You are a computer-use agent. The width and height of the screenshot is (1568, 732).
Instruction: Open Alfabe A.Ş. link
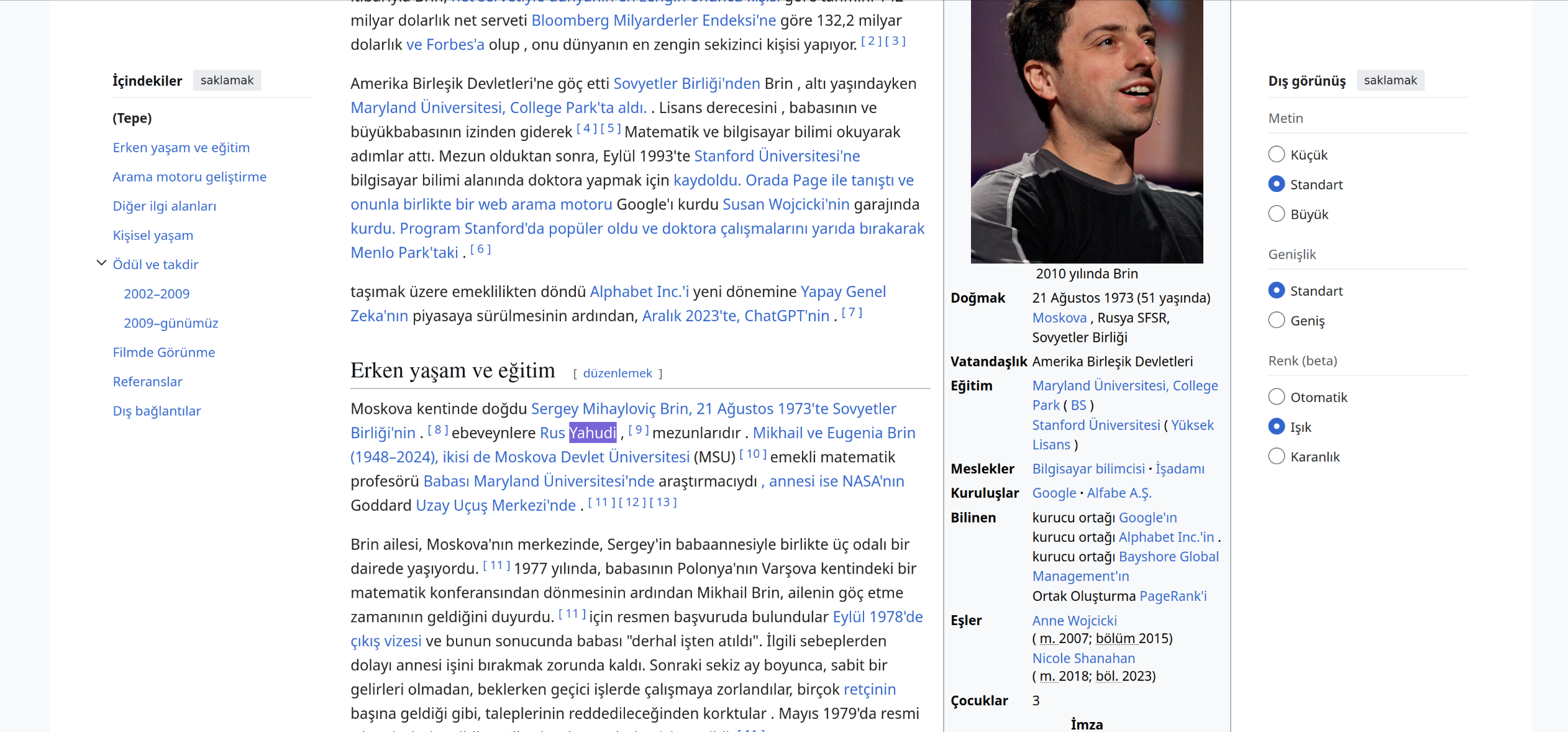click(x=1119, y=493)
